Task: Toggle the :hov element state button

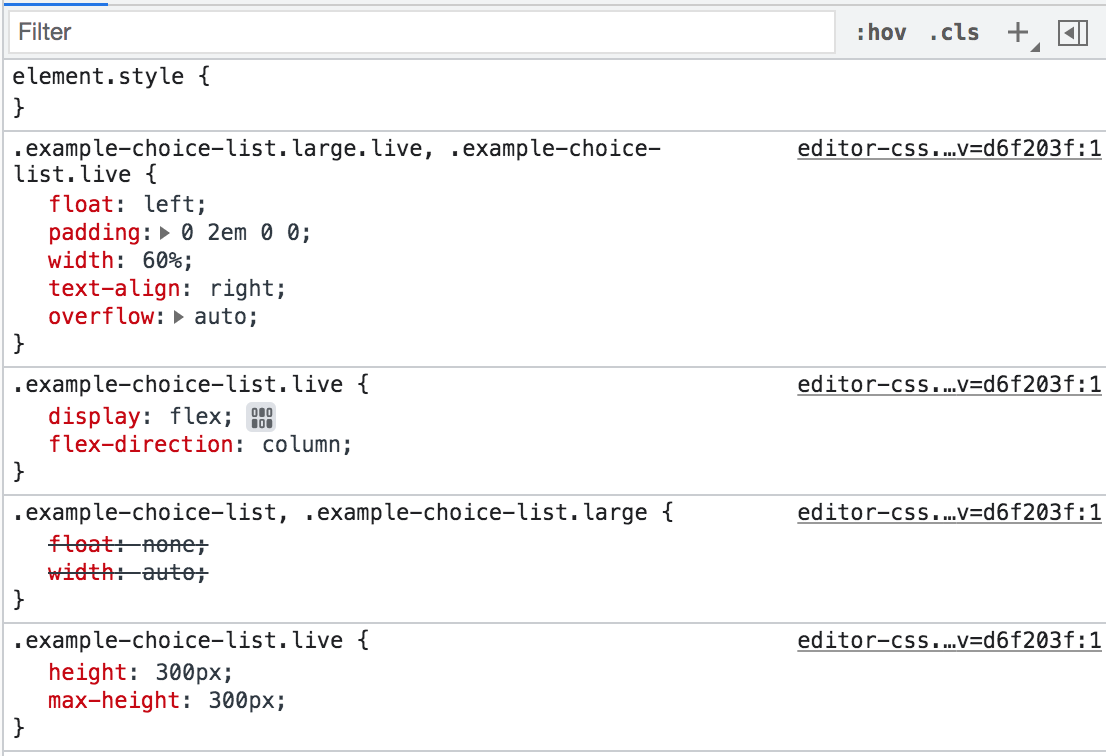Action: [x=881, y=32]
